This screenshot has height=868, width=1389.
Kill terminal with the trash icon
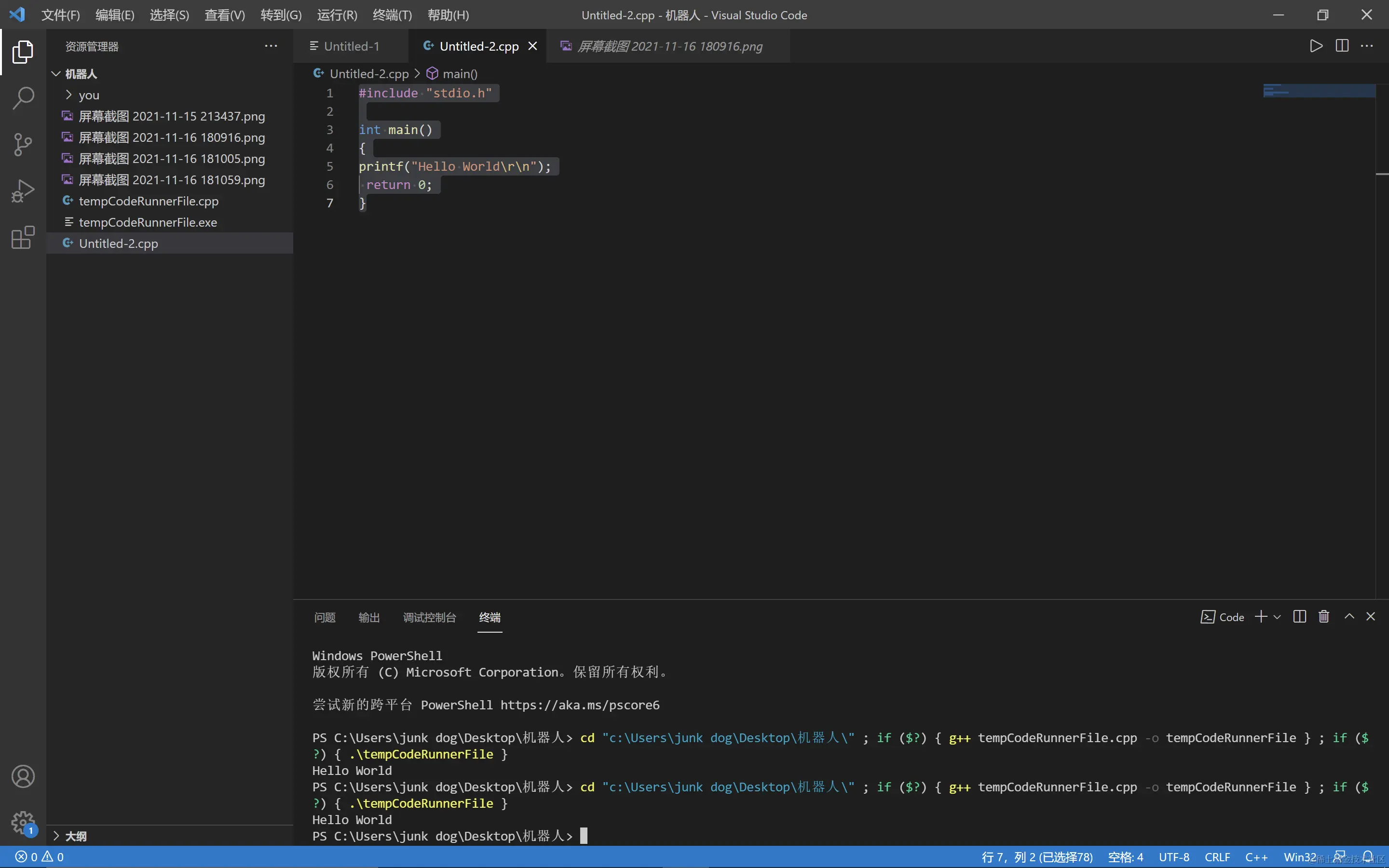coord(1324,617)
